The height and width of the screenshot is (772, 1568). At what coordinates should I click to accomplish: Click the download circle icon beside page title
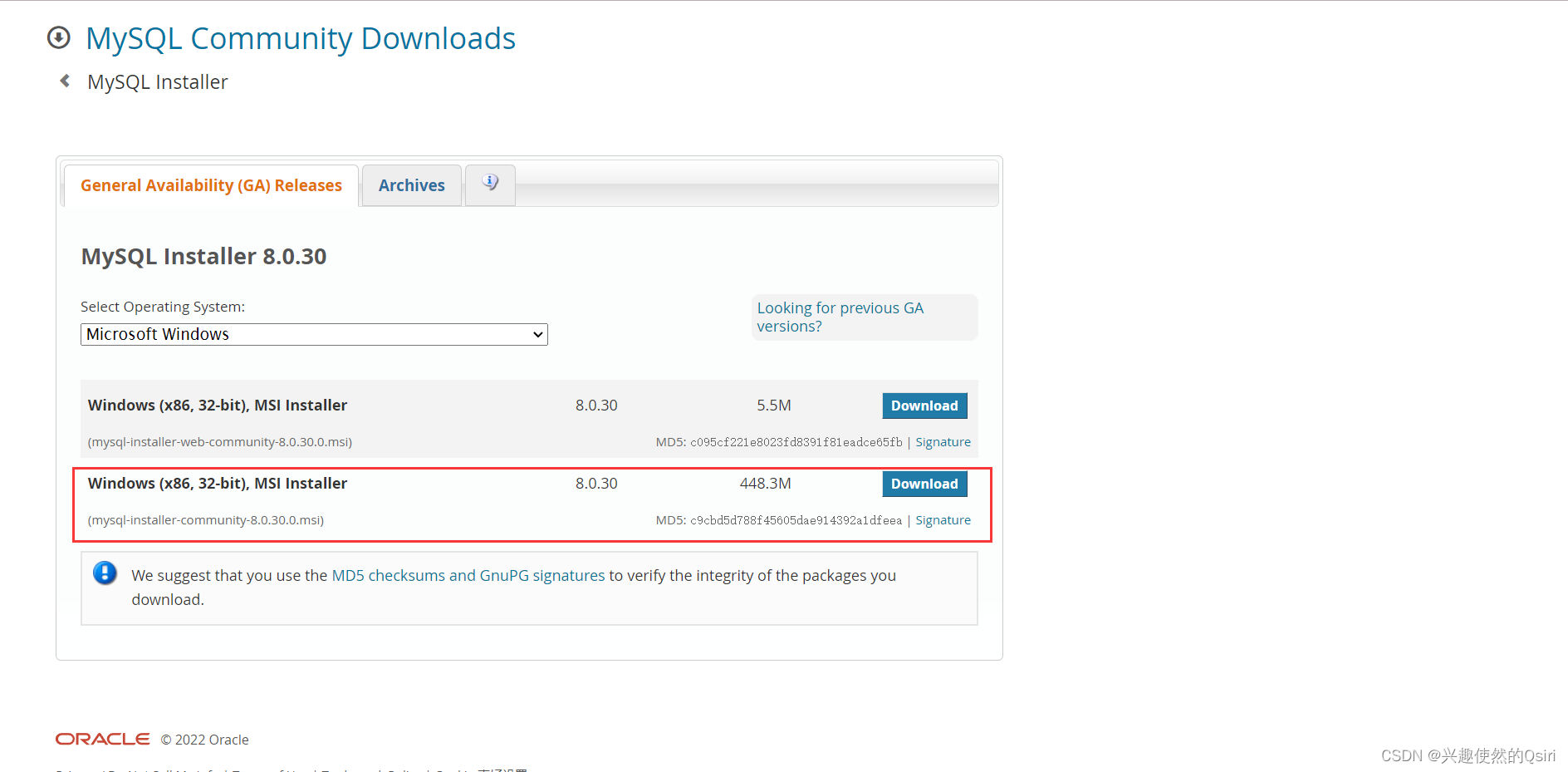59,37
